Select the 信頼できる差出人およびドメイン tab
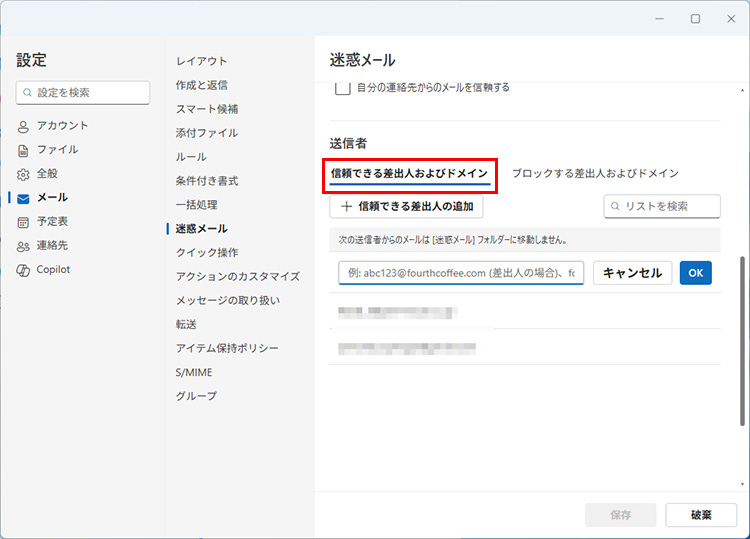The width and height of the screenshot is (750, 539). pos(410,173)
